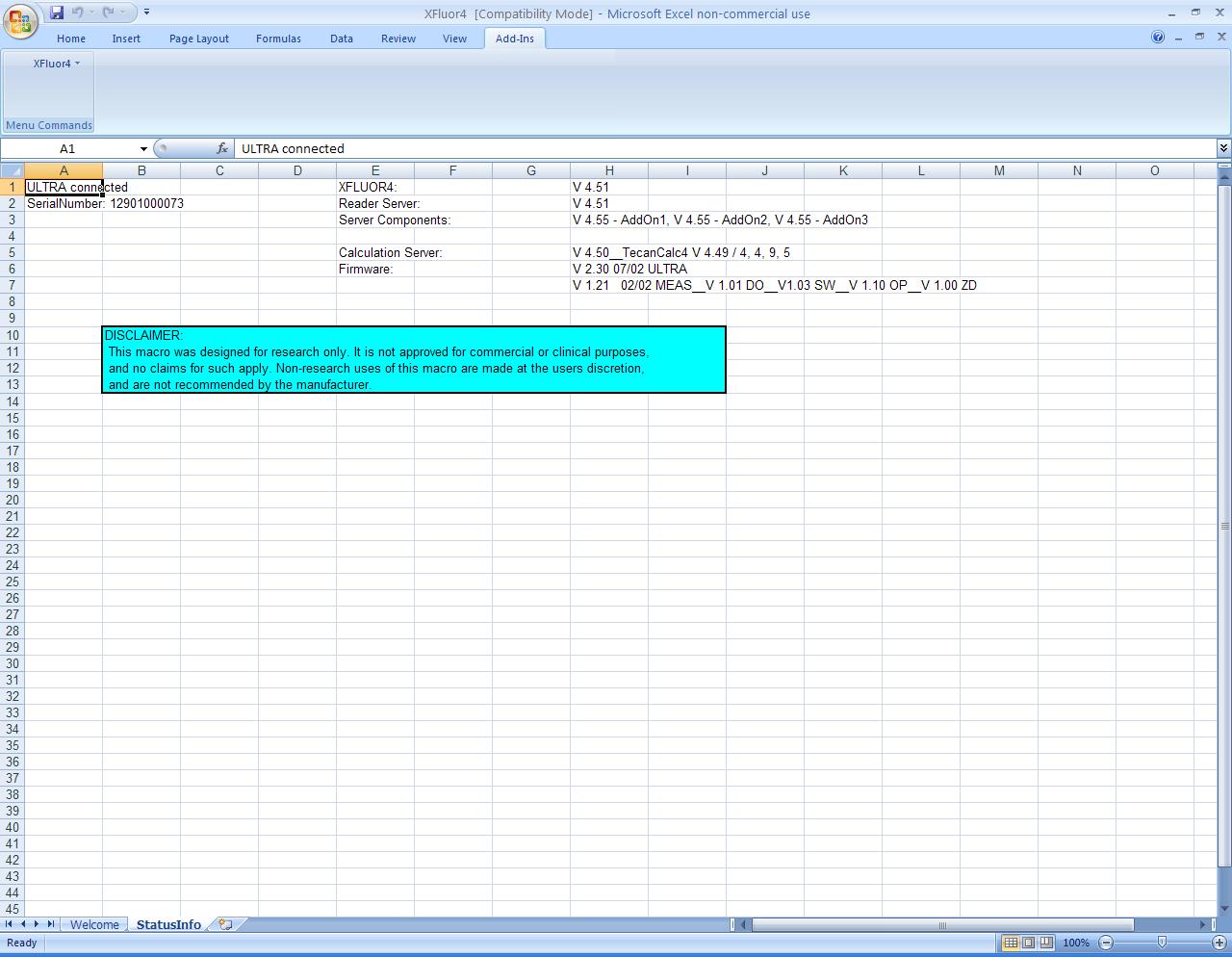Click the horizontal scrollbar thumb
Viewport: 1232px width, 957px height.
942,924
